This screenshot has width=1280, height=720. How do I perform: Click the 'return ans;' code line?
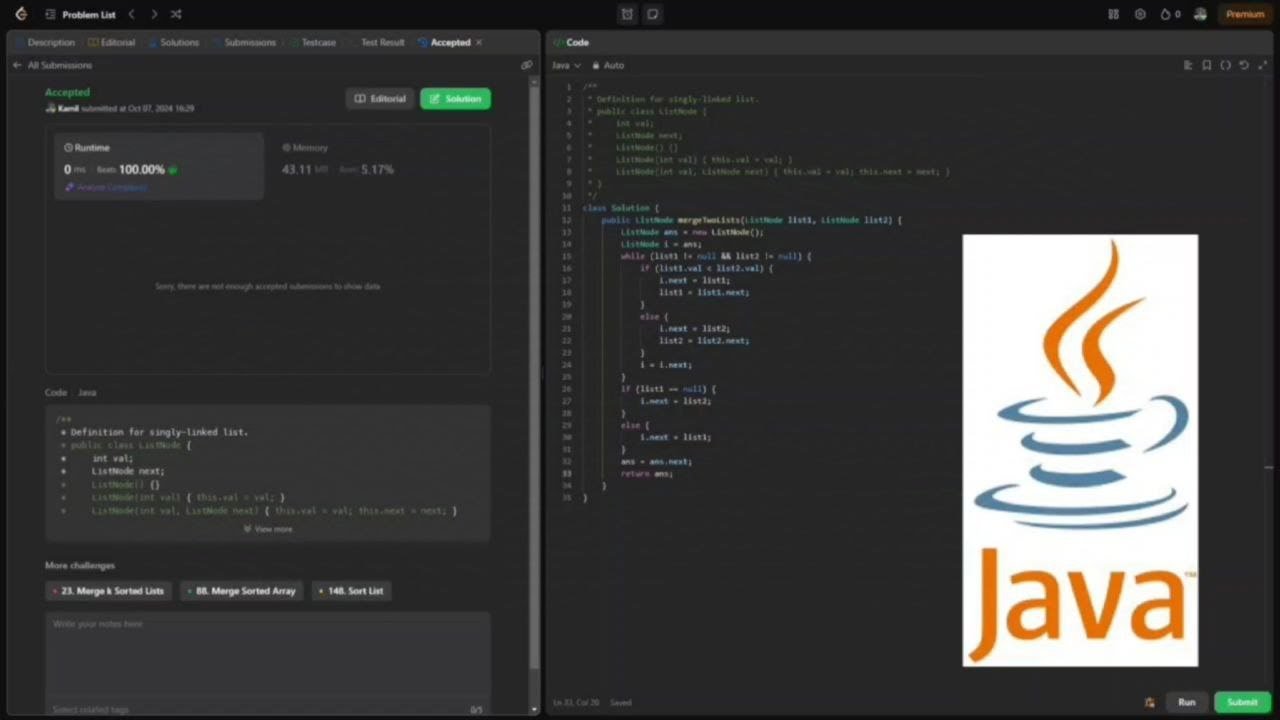point(646,473)
